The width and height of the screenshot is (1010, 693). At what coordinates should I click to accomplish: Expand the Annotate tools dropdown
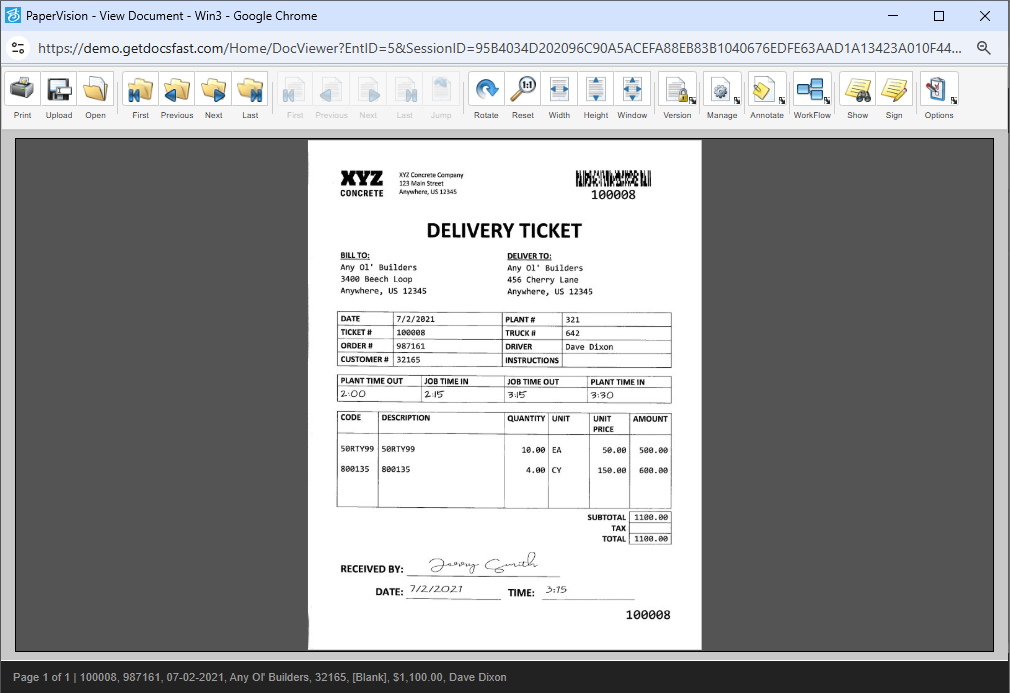coord(767,91)
